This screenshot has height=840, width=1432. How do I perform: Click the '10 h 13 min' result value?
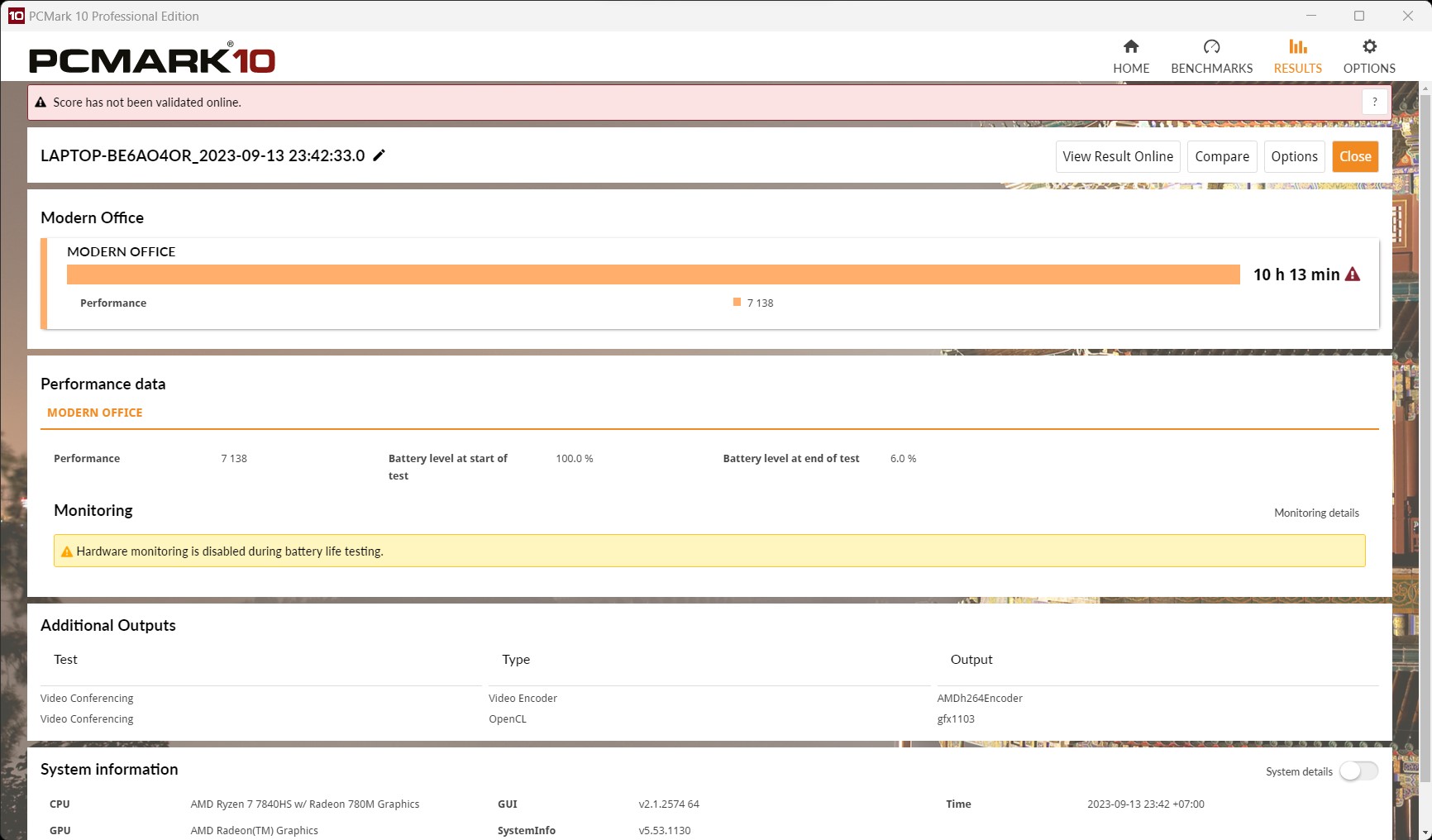point(1296,274)
